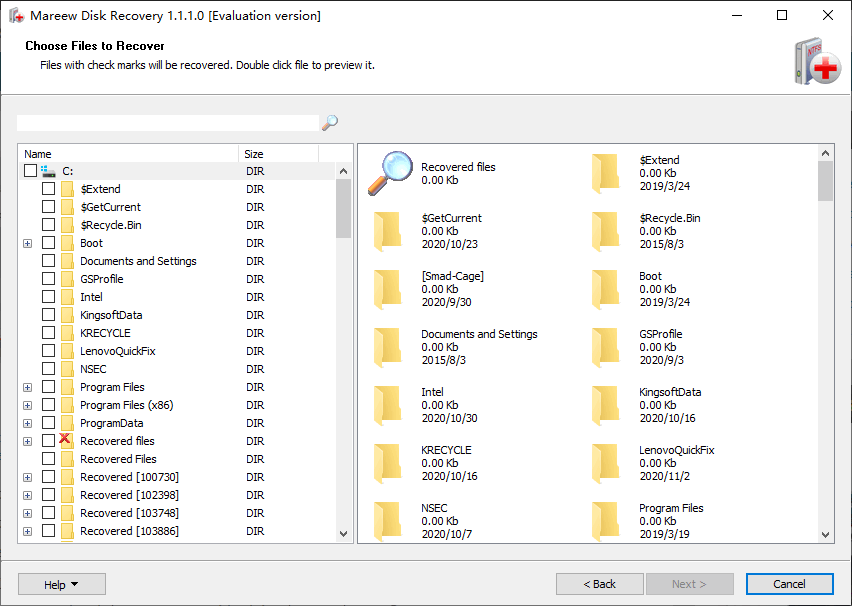Select the Program Files (x86) row label

pos(127,405)
